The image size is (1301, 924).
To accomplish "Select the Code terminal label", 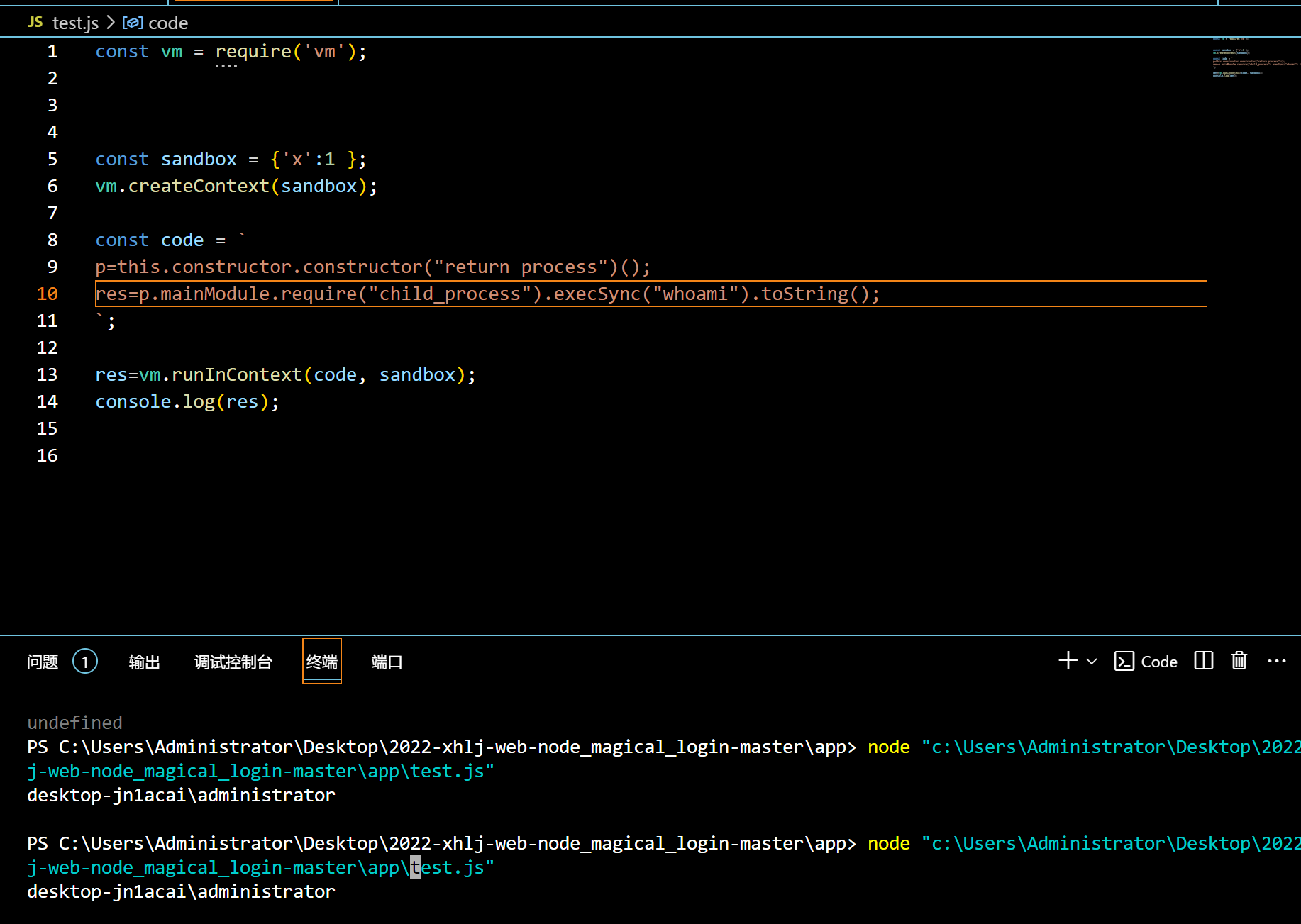I will click(1159, 662).
